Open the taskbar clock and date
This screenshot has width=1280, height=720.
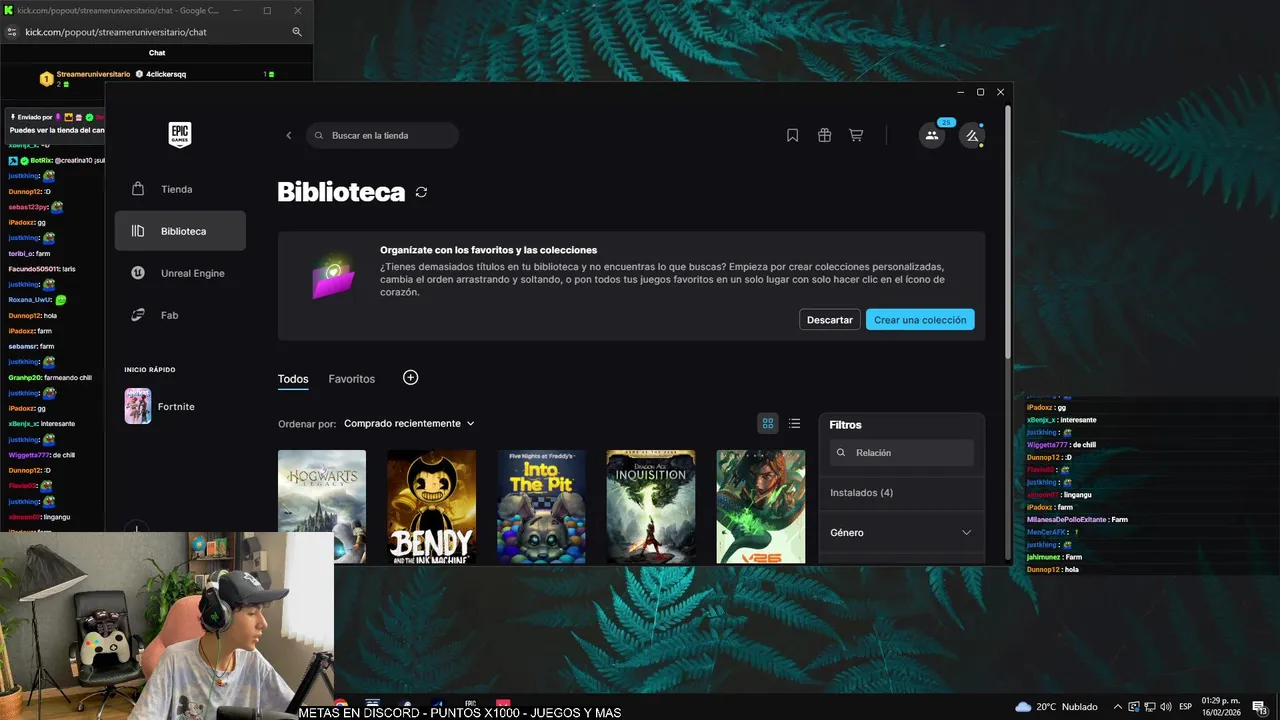pyautogui.click(x=1220, y=706)
